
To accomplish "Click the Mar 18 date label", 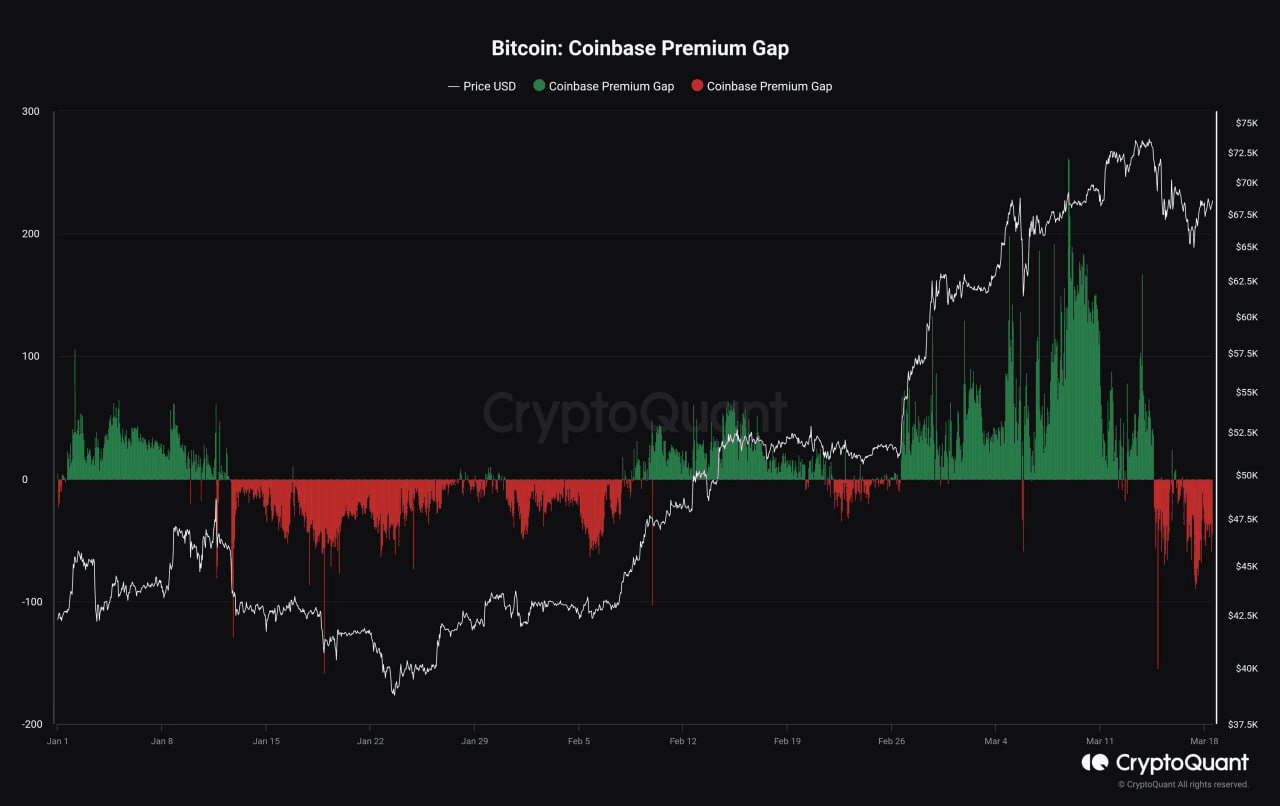I will pos(1203,742).
